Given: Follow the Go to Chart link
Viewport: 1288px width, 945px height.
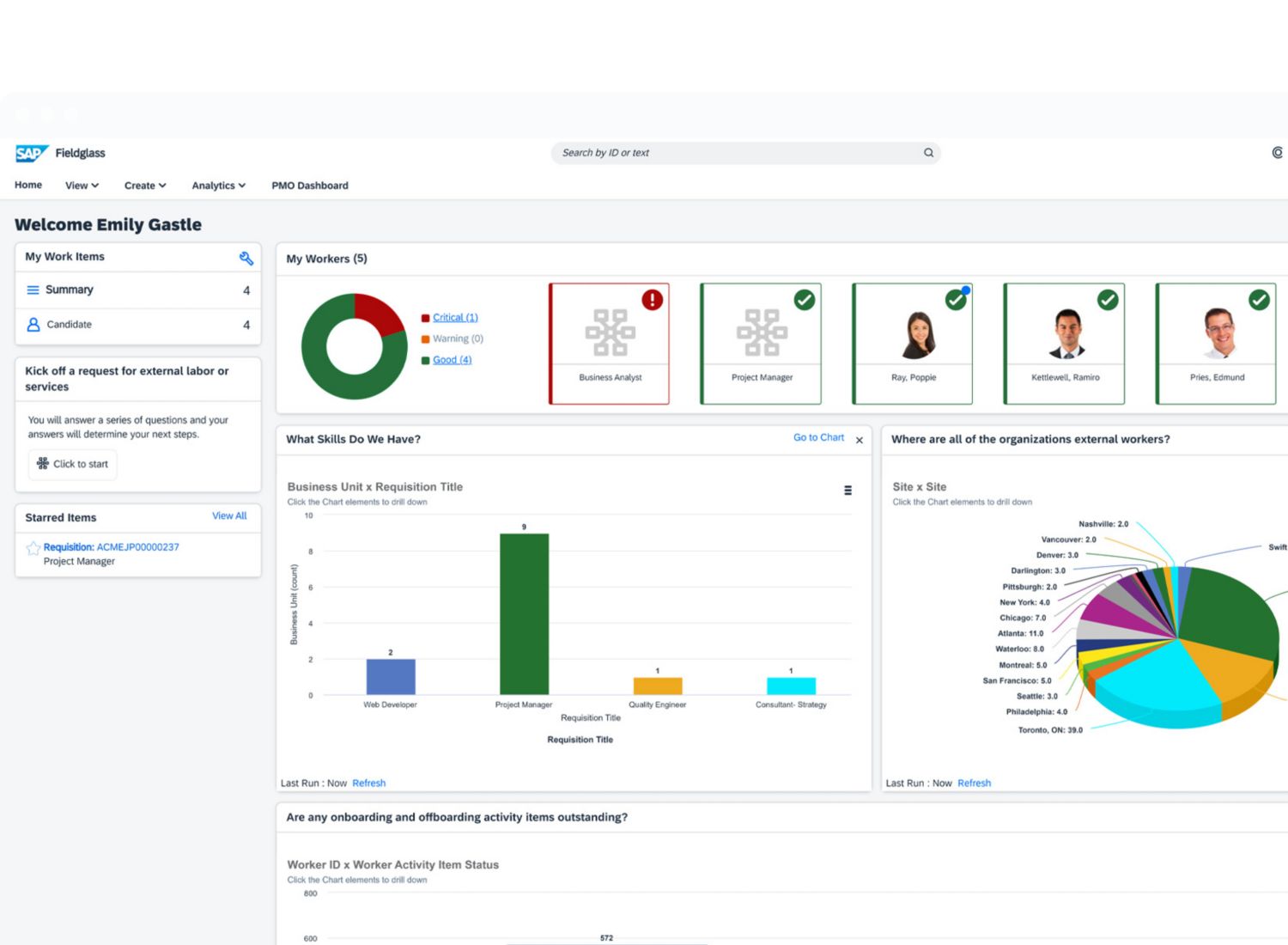Looking at the screenshot, I should coord(818,437).
